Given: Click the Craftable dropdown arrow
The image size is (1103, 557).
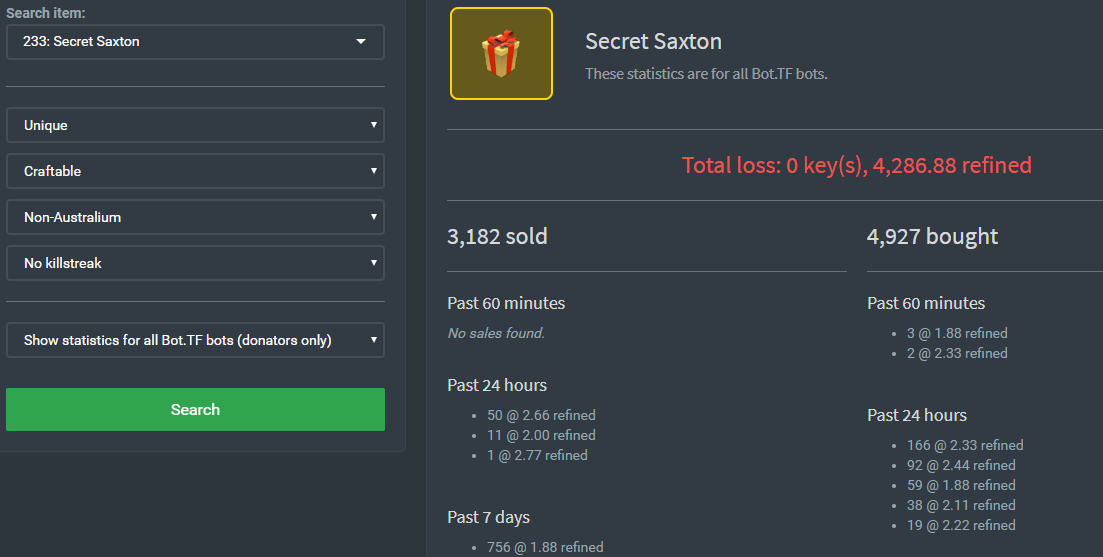Looking at the screenshot, I should (x=374, y=170).
